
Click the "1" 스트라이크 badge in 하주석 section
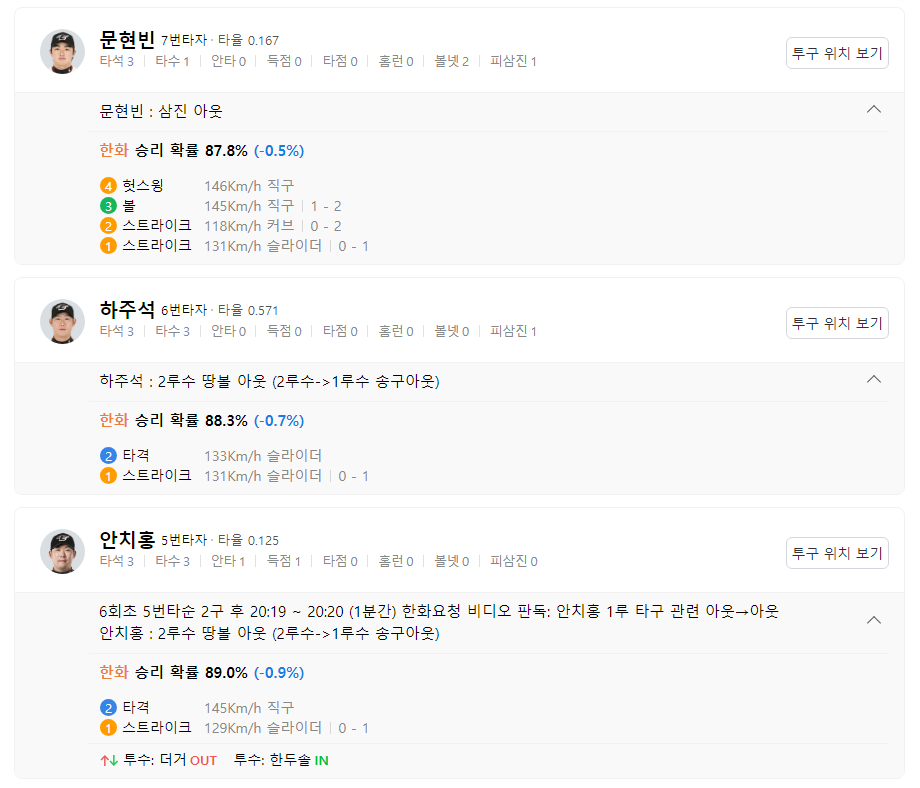click(108, 476)
